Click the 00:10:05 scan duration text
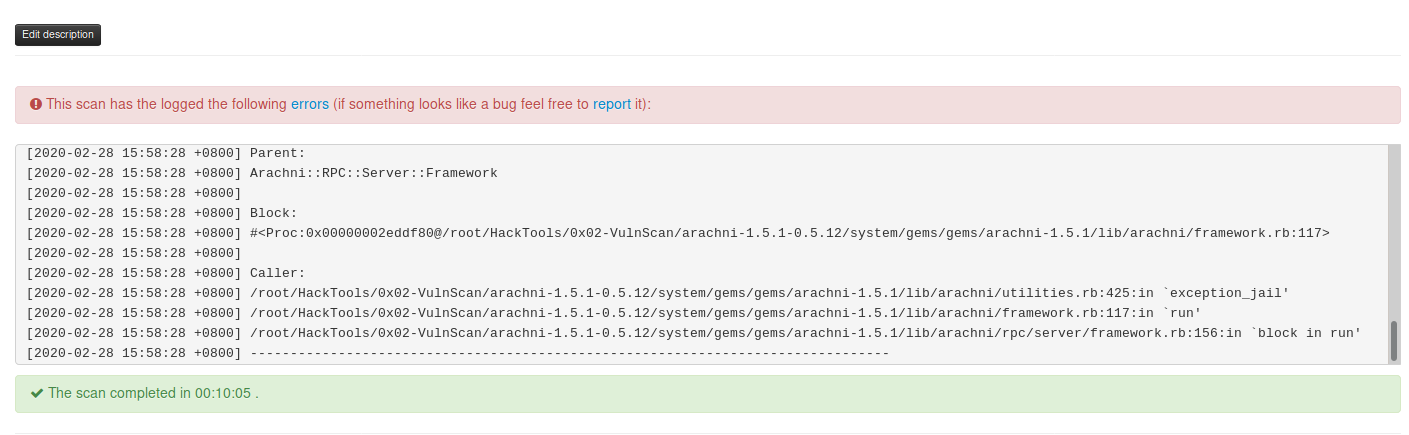The height and width of the screenshot is (435, 1409). pyautogui.click(x=222, y=393)
